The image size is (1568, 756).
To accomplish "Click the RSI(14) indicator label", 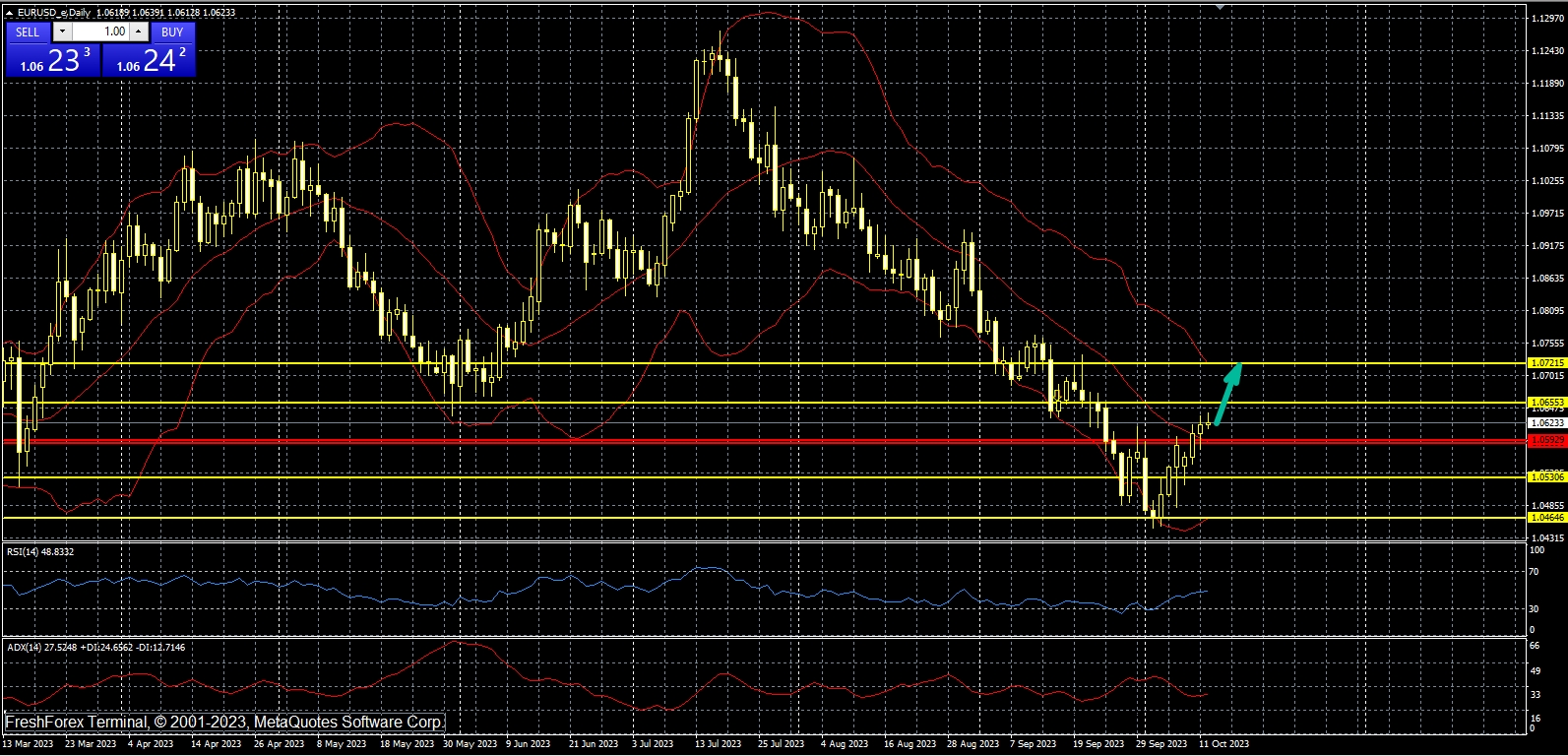I will [40, 552].
